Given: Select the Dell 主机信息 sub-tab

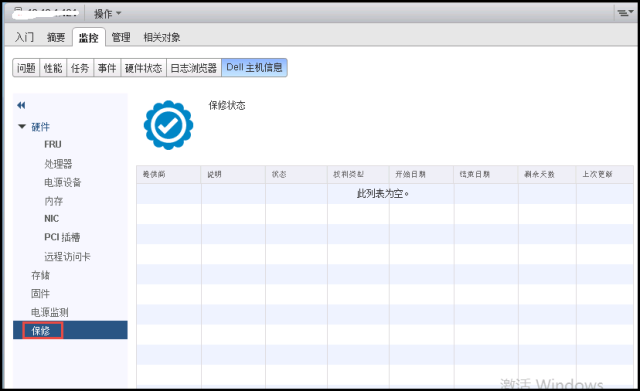Looking at the screenshot, I should tap(254, 68).
